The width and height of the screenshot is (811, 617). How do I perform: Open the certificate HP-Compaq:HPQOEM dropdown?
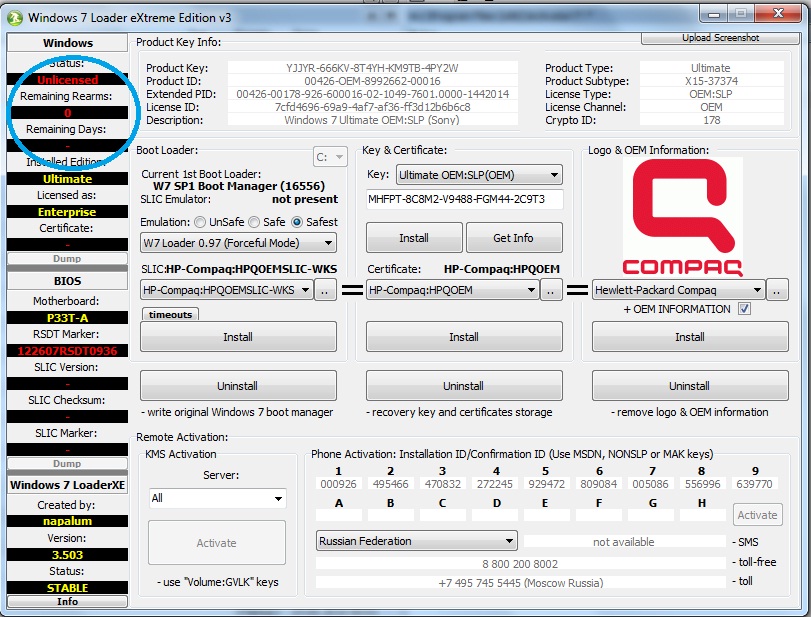(x=452, y=290)
